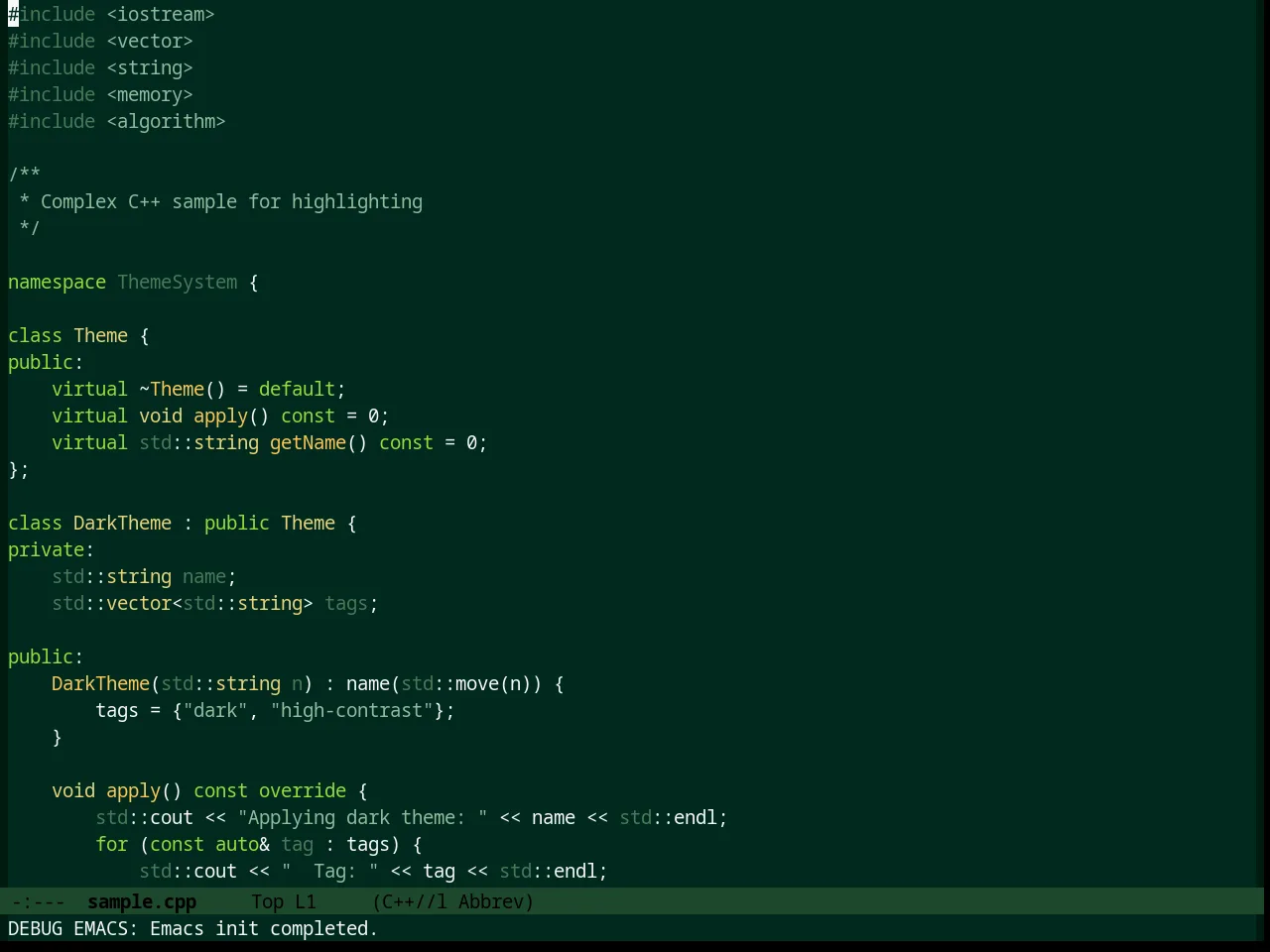Click the string "Applying dark theme: "
The width and height of the screenshot is (1270, 952).
click(x=362, y=818)
